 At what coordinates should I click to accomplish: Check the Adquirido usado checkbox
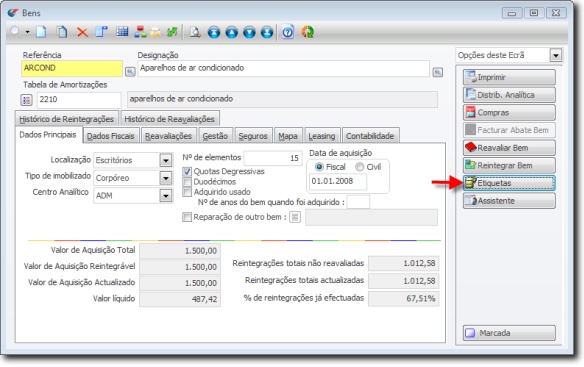[x=187, y=192]
